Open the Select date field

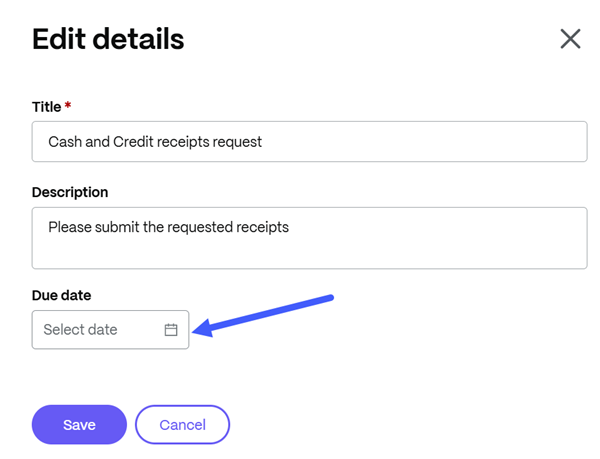(x=110, y=330)
